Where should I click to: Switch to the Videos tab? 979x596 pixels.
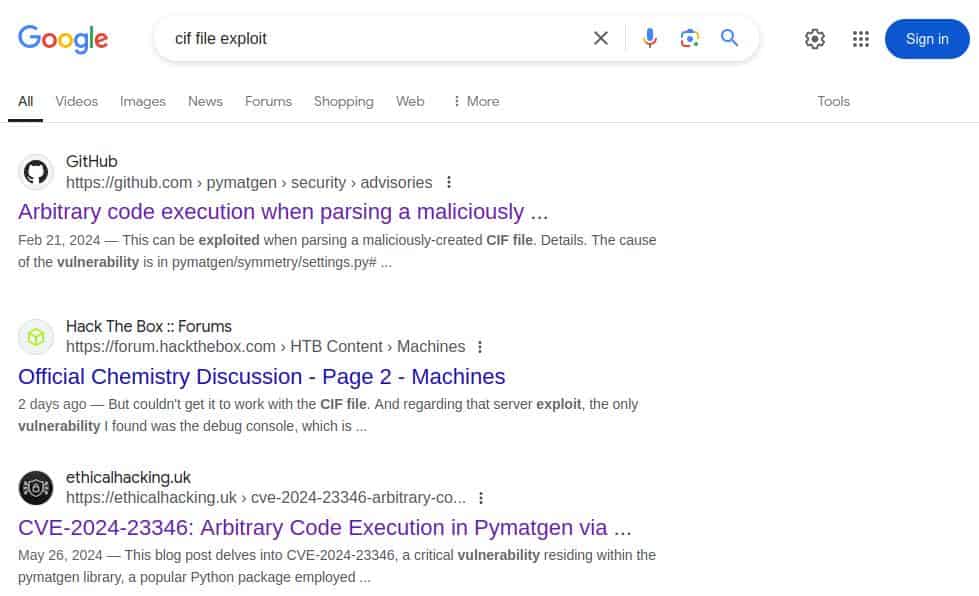click(x=77, y=101)
